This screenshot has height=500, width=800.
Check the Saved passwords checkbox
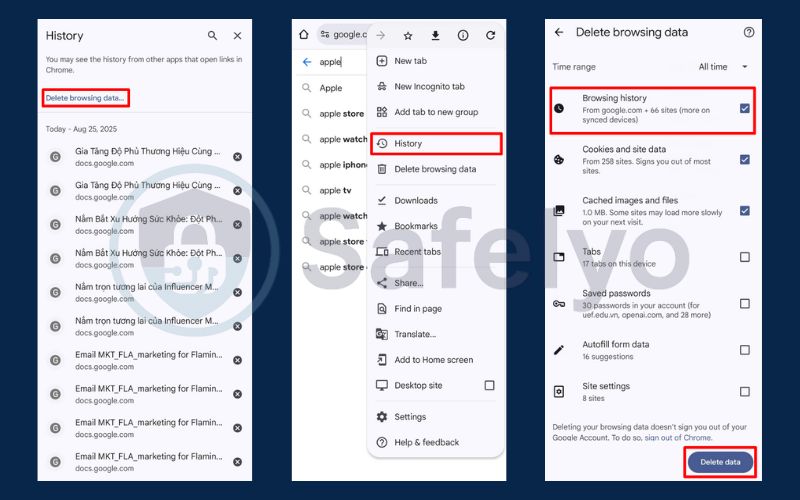pos(744,304)
